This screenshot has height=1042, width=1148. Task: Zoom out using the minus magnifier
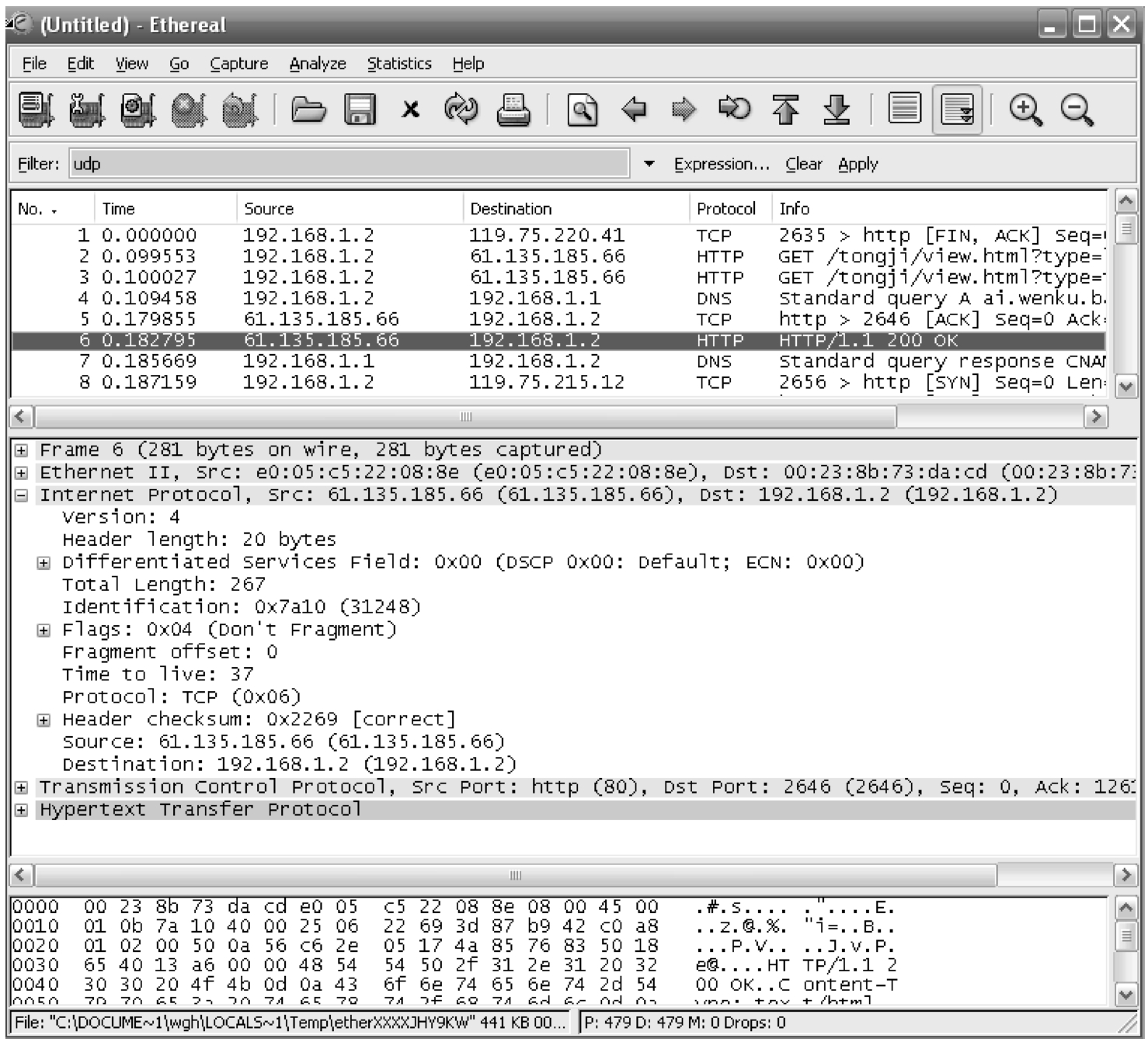tap(1077, 109)
